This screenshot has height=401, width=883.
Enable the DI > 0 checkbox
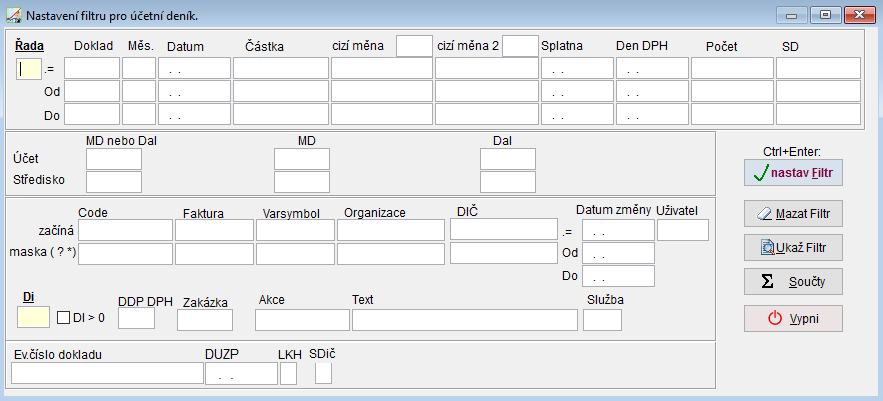tap(63, 318)
